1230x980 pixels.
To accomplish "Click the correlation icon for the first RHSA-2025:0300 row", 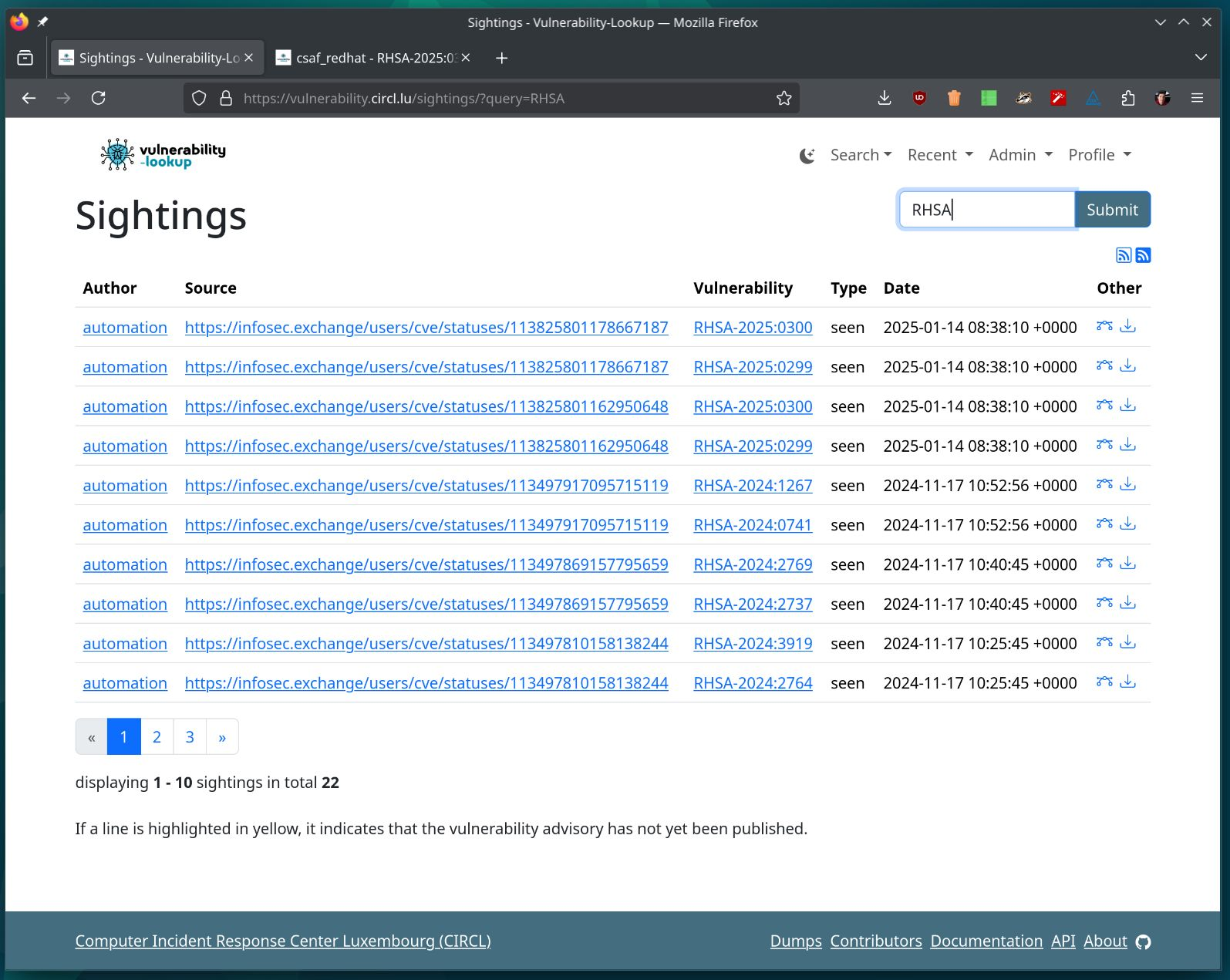I will pyautogui.click(x=1104, y=326).
